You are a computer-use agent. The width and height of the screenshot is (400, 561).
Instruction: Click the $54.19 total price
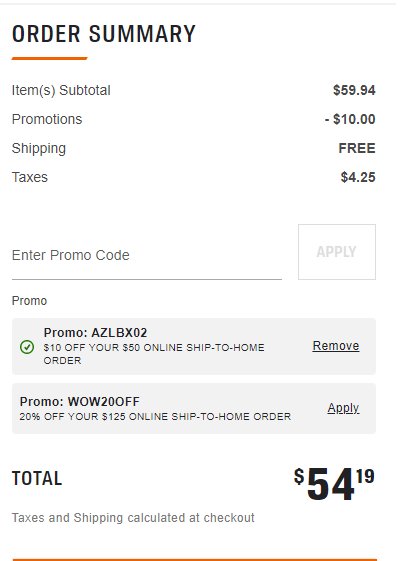point(334,484)
